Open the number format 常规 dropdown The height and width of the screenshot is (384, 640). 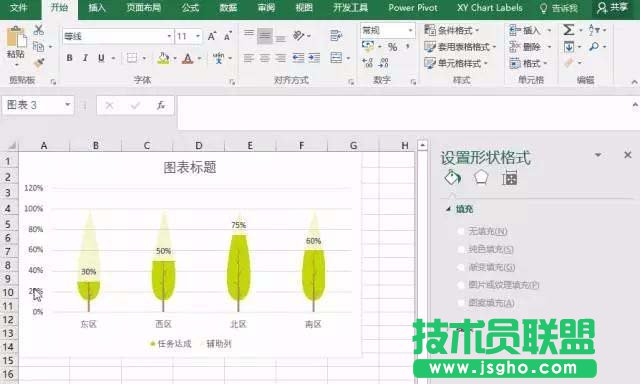point(410,30)
